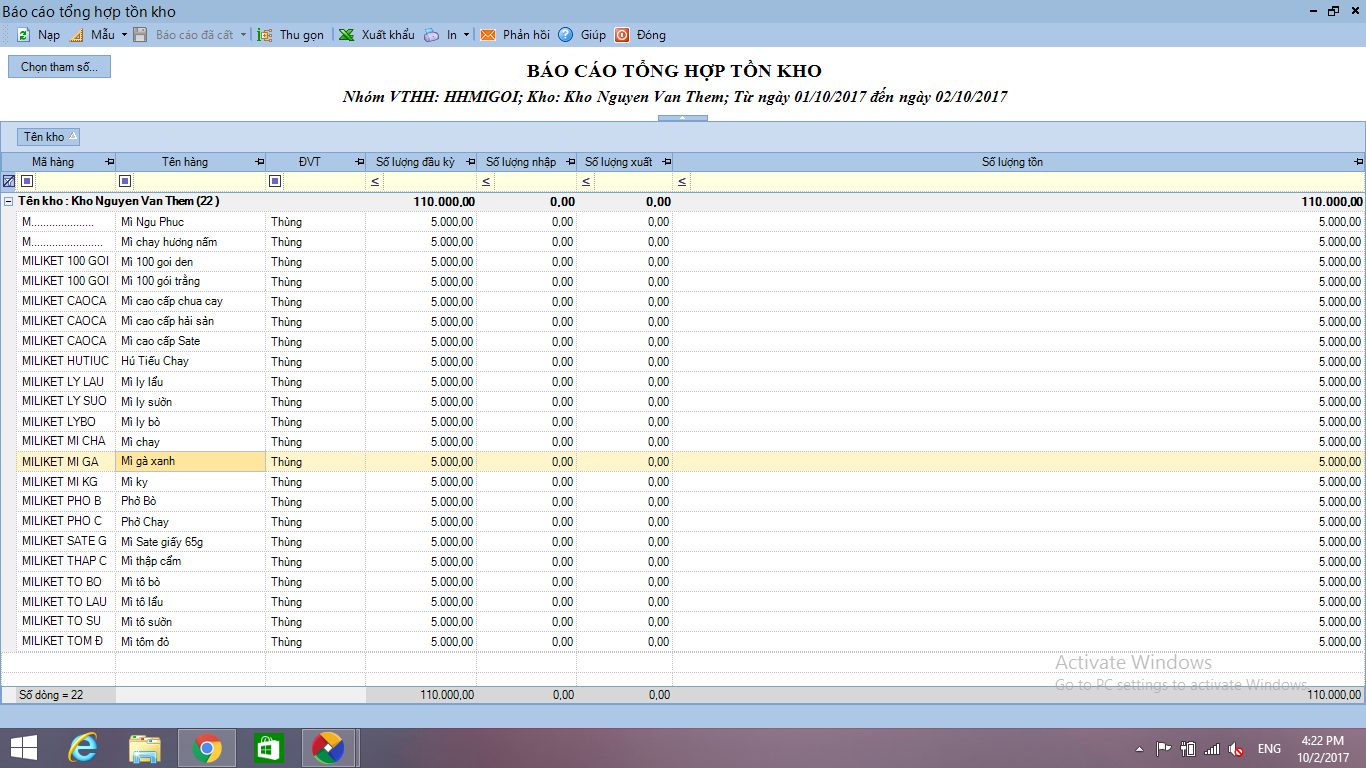1366x768 pixels.
Task: Click the Thu gọn toolbar label
Action: point(302,35)
